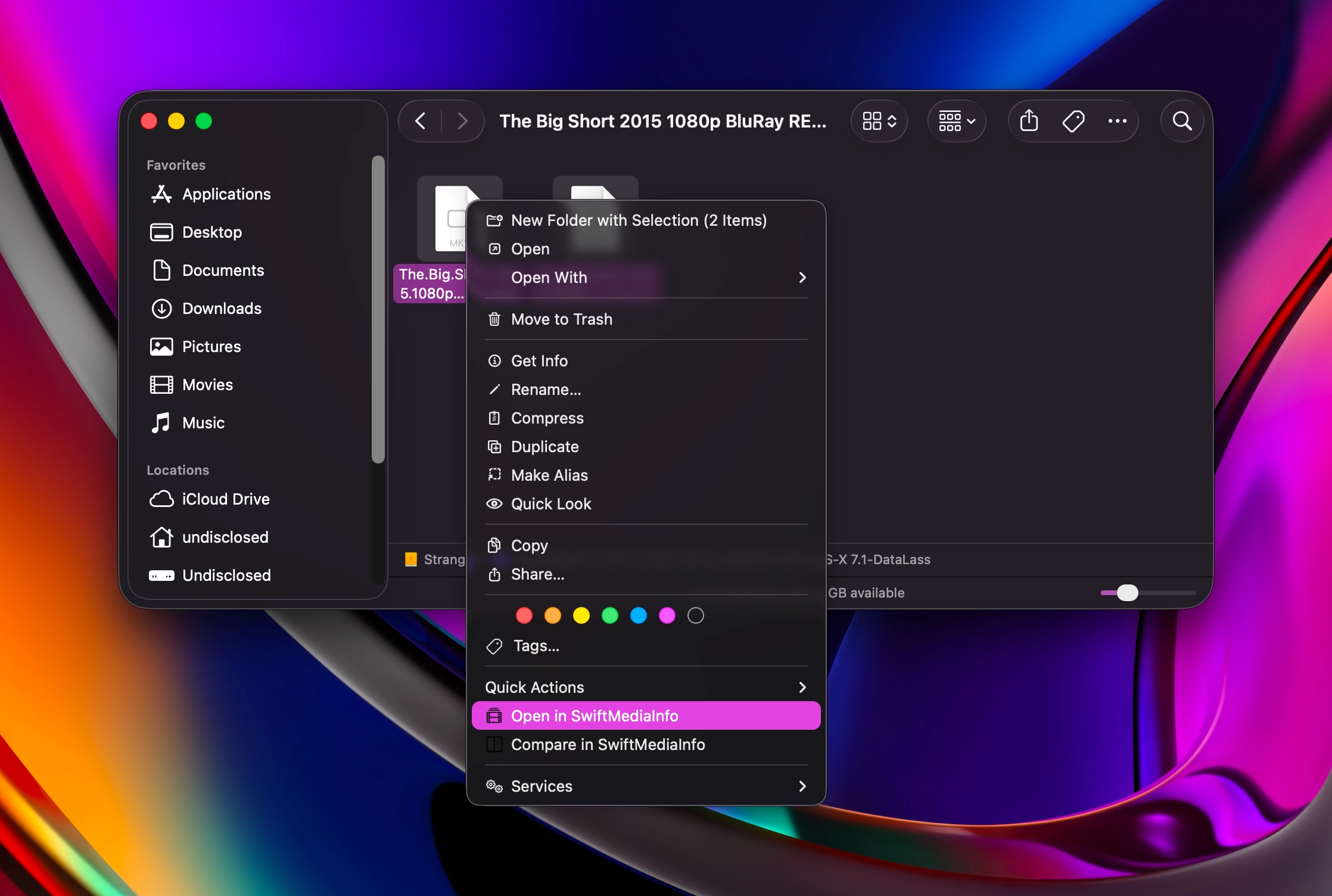
Task: Click the Desktop sidebar icon
Action: click(x=161, y=232)
